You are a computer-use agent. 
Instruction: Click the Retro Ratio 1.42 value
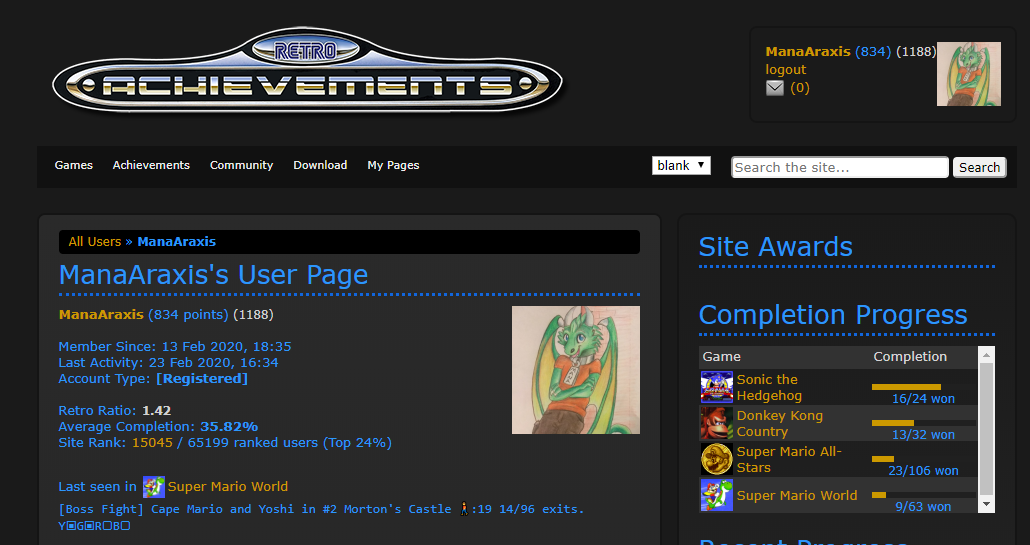pyautogui.click(x=156, y=411)
